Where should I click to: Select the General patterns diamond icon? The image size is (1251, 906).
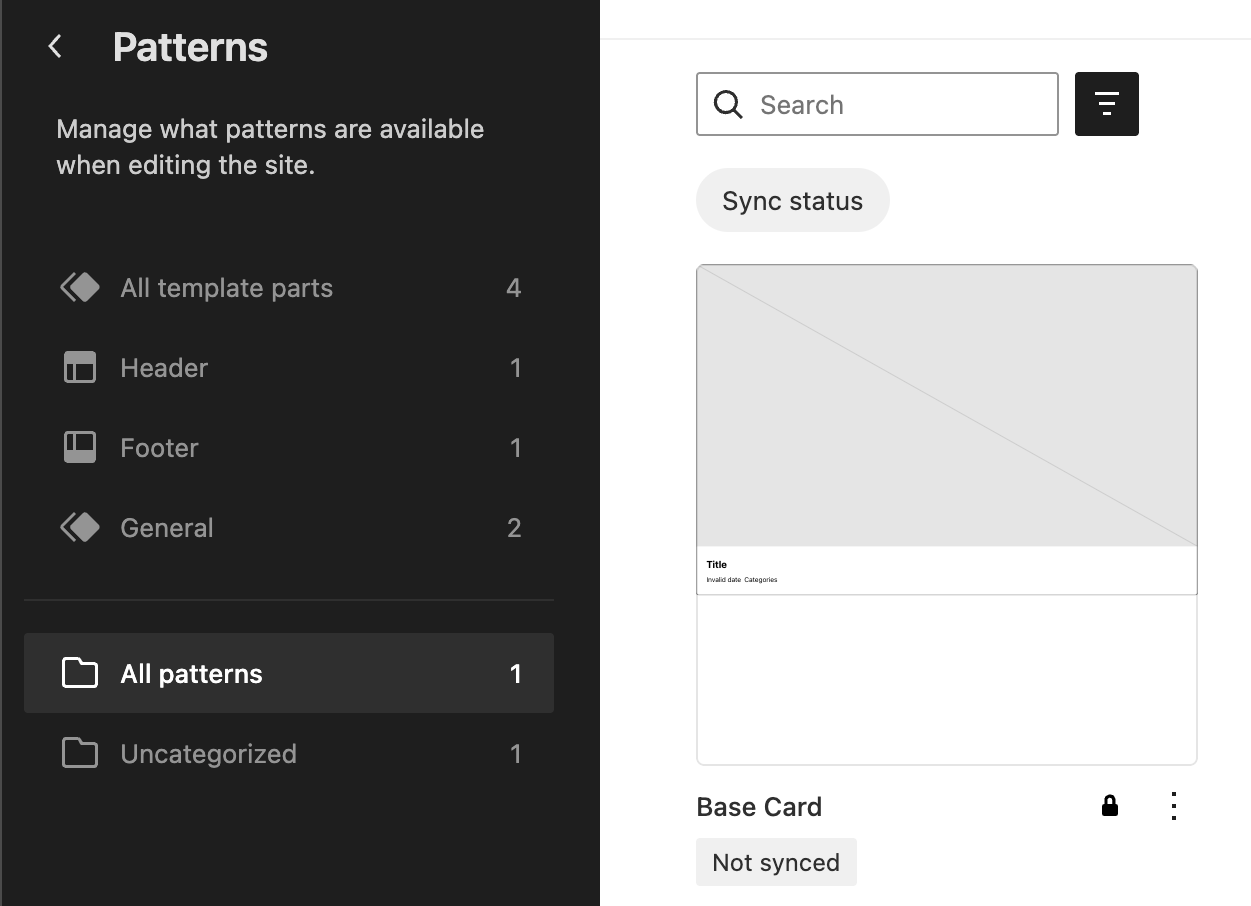click(79, 527)
